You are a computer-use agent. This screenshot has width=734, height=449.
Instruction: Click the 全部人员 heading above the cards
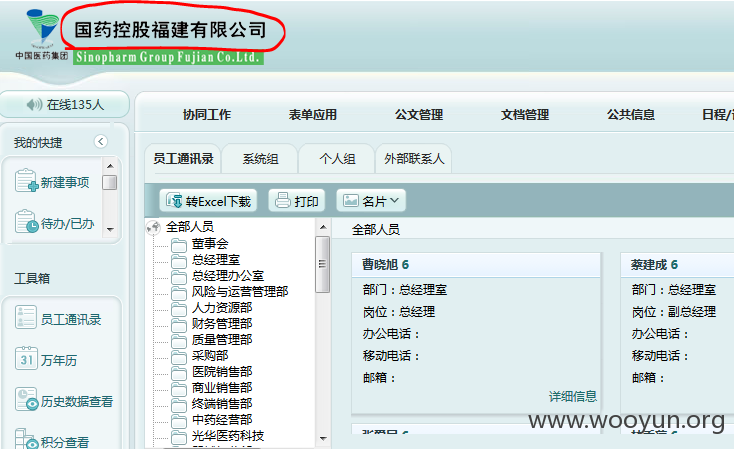[x=375, y=229]
